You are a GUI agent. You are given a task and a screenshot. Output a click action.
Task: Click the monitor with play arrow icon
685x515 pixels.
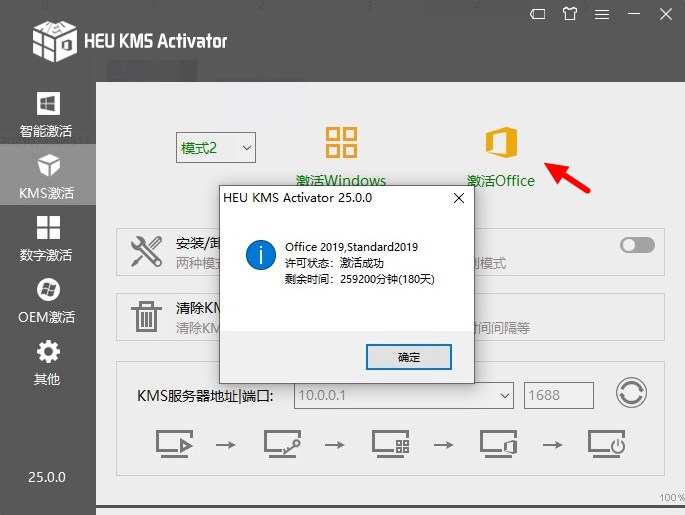pyautogui.click(x=174, y=444)
